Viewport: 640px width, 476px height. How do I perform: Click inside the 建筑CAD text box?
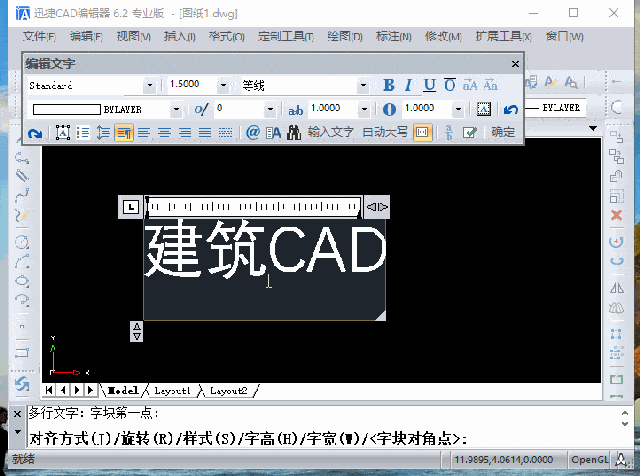[264, 270]
